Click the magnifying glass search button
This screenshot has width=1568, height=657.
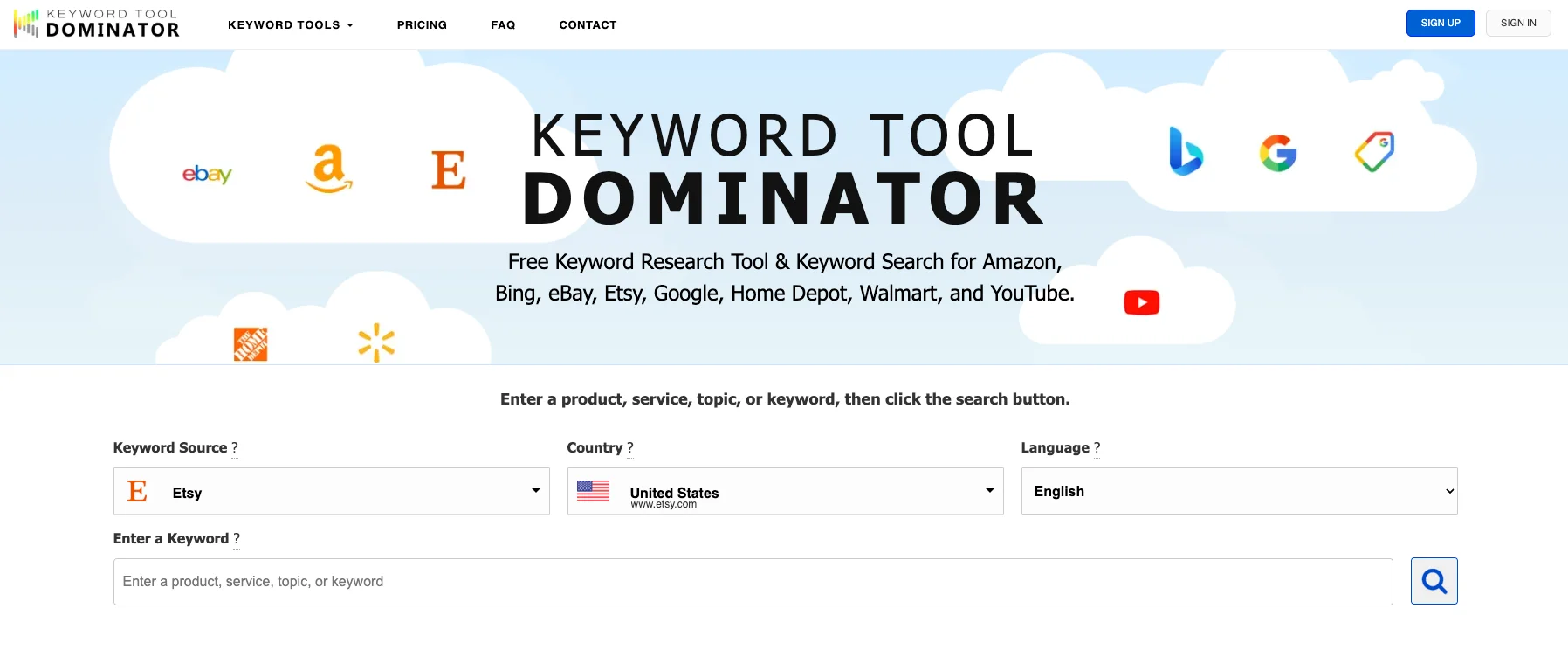1434,581
